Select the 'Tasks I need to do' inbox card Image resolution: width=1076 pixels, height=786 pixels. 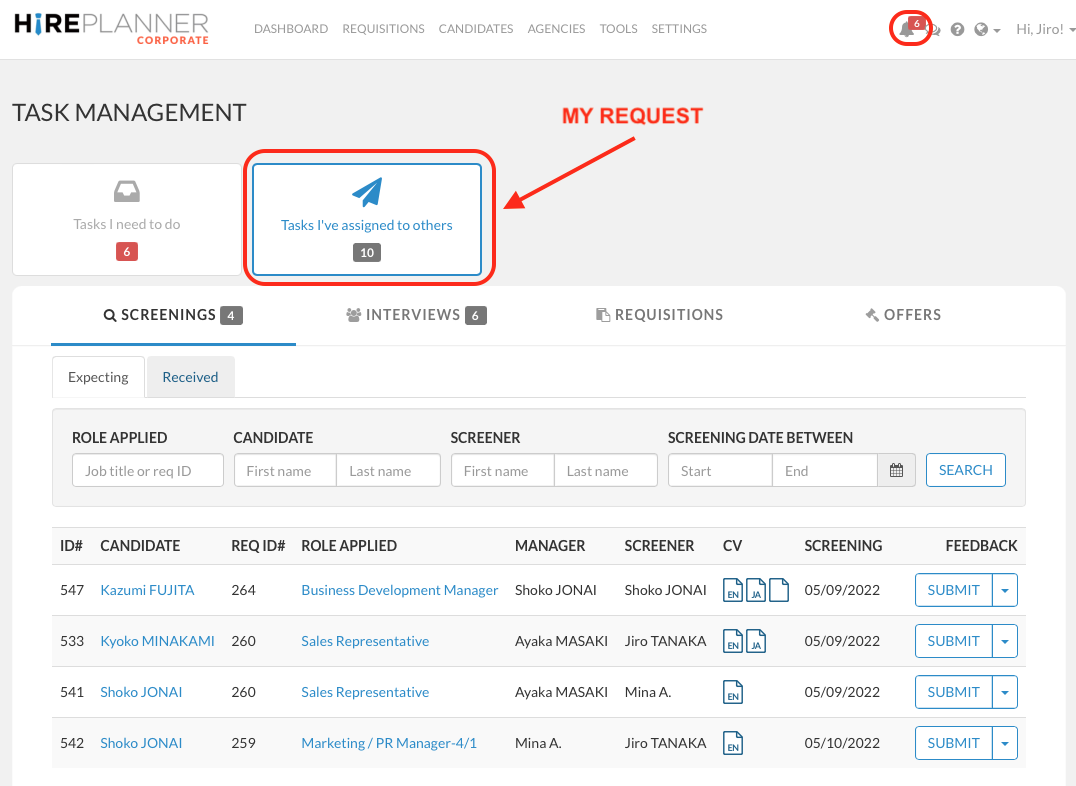(126, 219)
